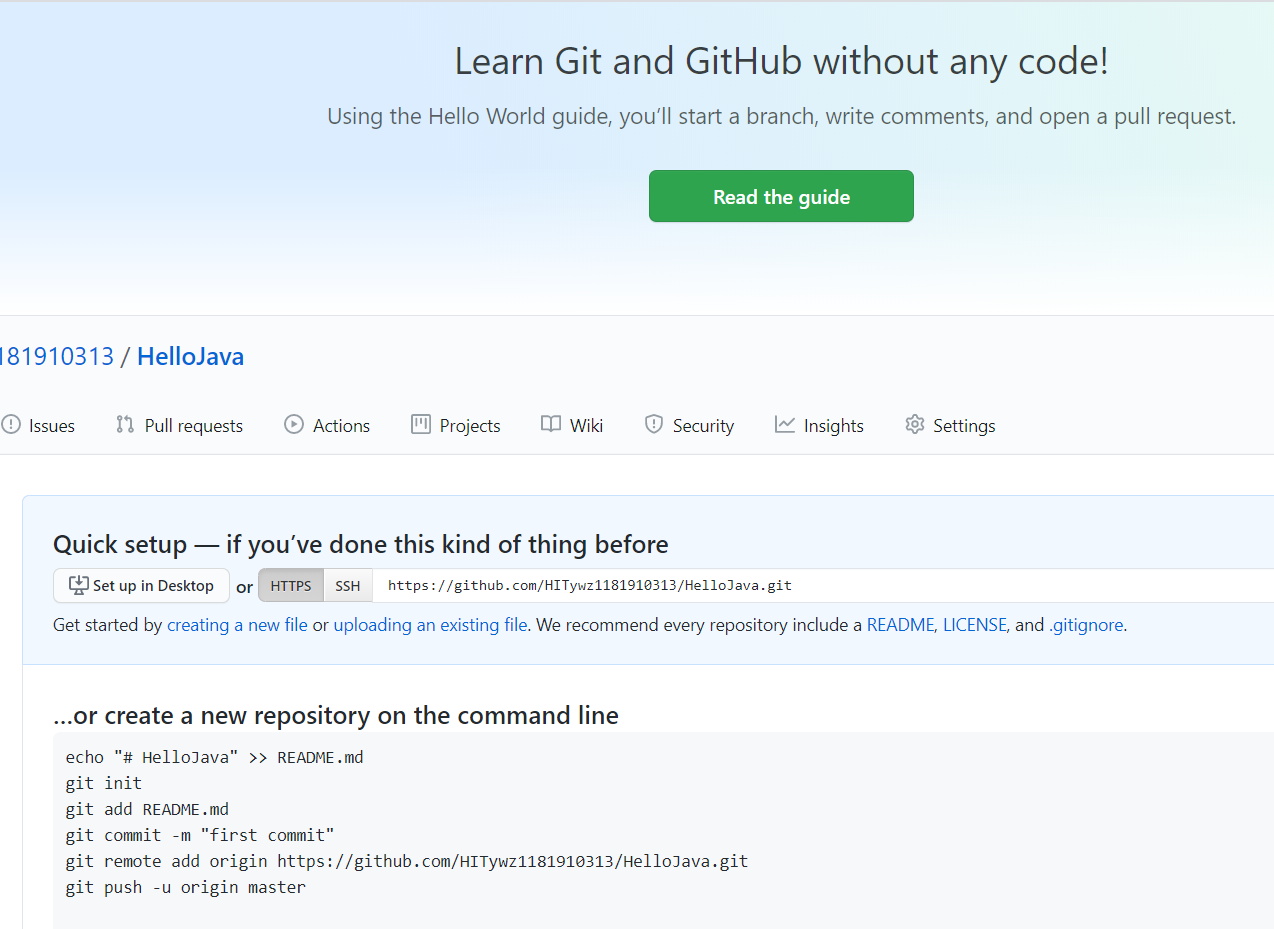
Task: Click the Security shield icon
Action: (x=654, y=424)
